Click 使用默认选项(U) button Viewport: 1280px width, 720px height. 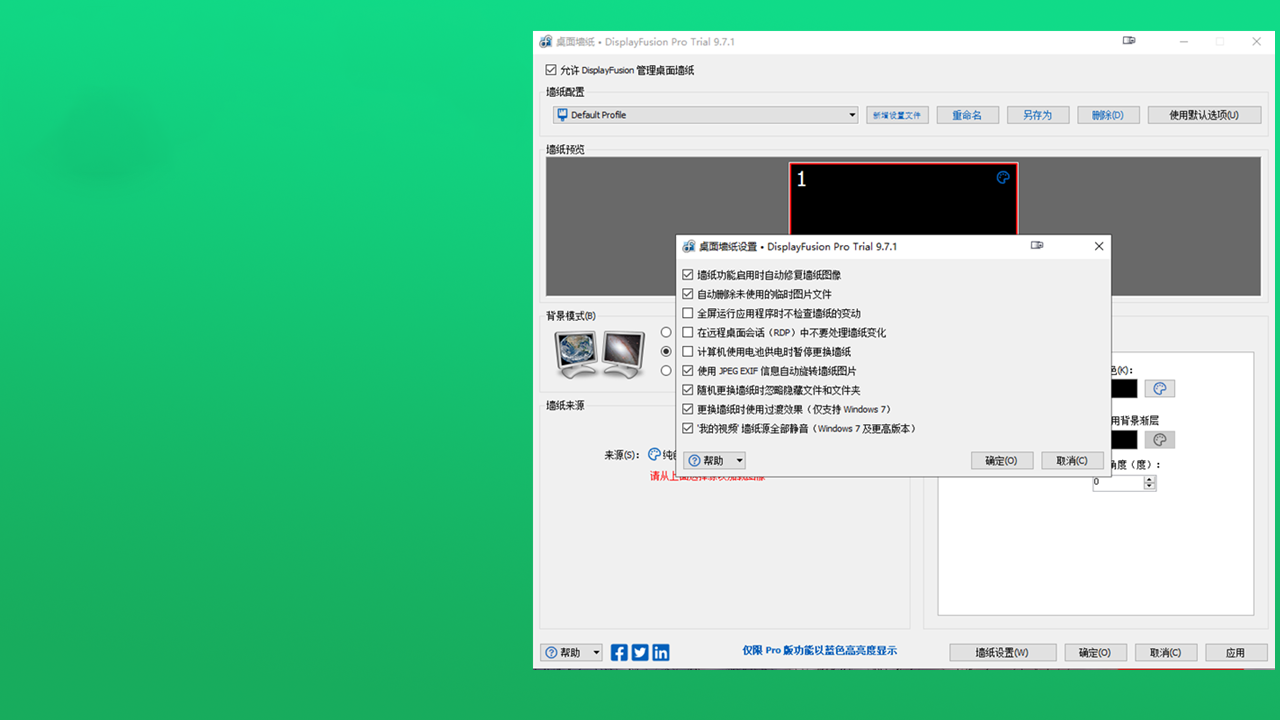pyautogui.click(x=1204, y=115)
